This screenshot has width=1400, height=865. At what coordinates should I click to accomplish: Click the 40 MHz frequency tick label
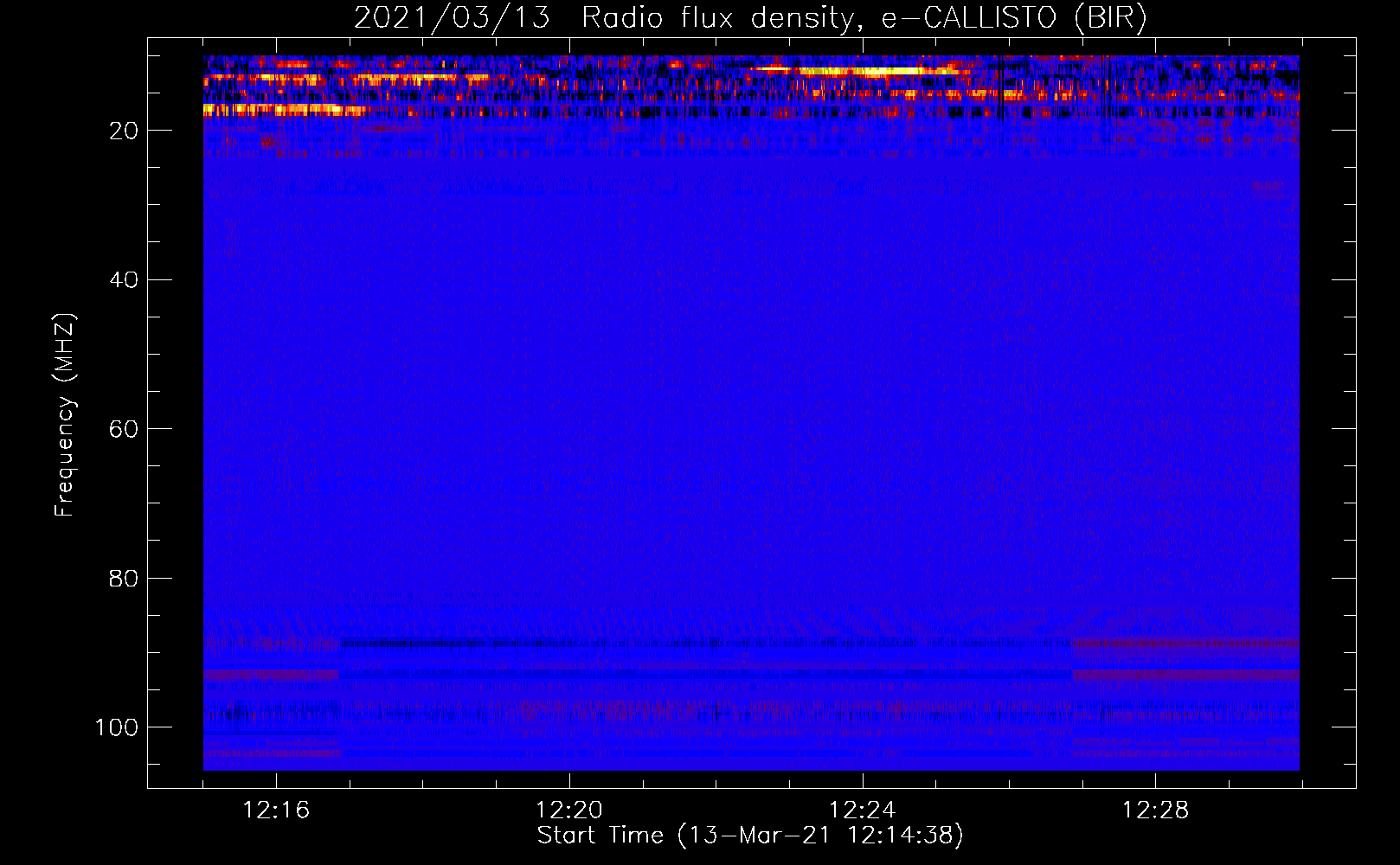124,280
